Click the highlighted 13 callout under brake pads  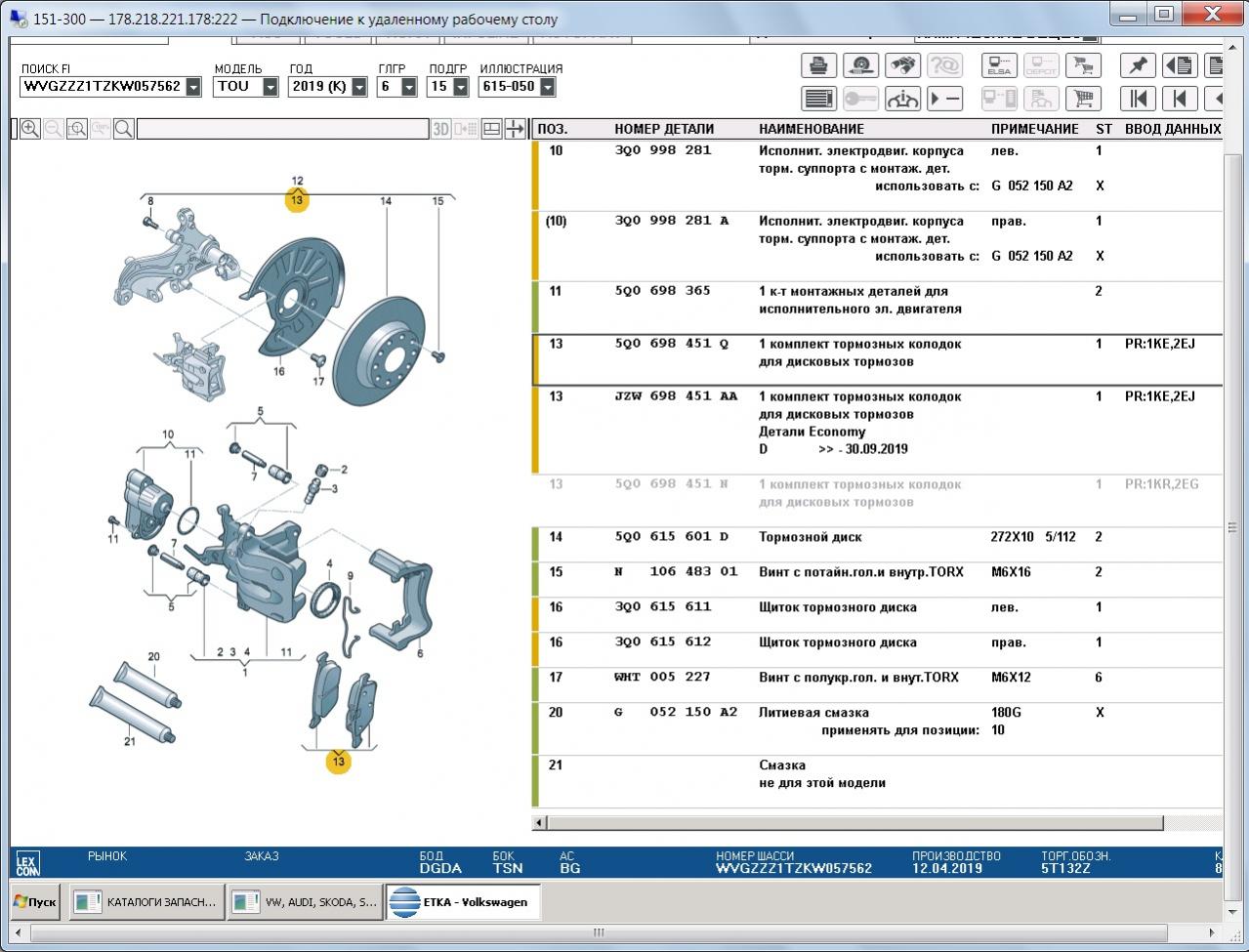click(x=338, y=762)
